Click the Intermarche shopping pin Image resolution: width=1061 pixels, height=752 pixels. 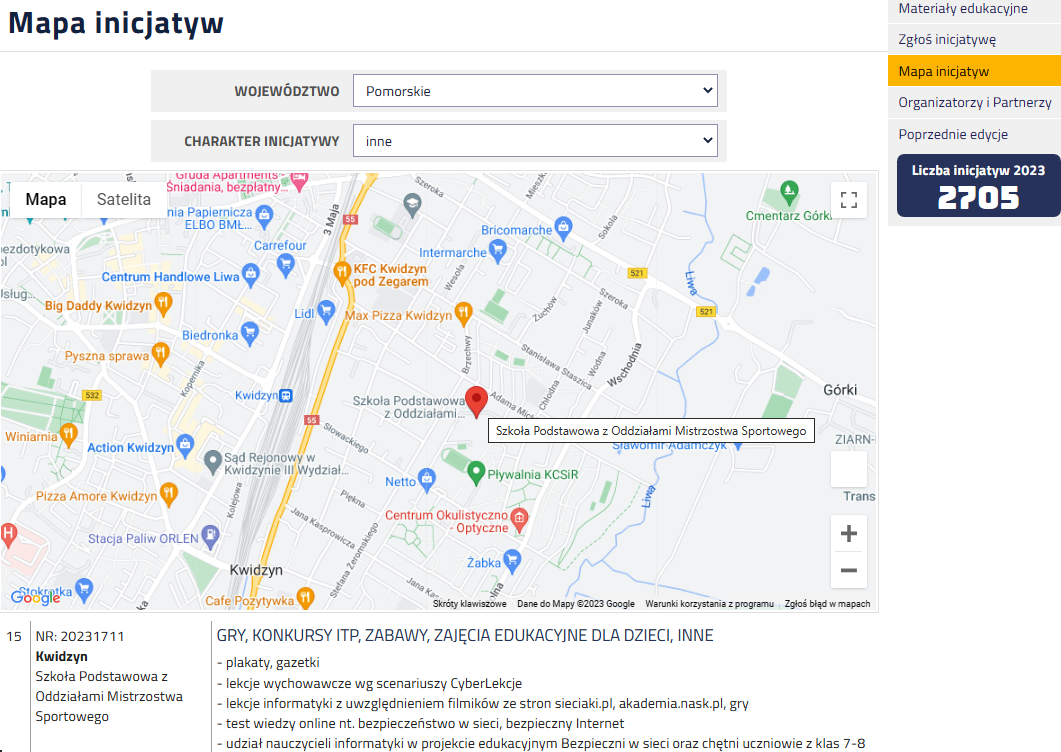click(x=498, y=251)
